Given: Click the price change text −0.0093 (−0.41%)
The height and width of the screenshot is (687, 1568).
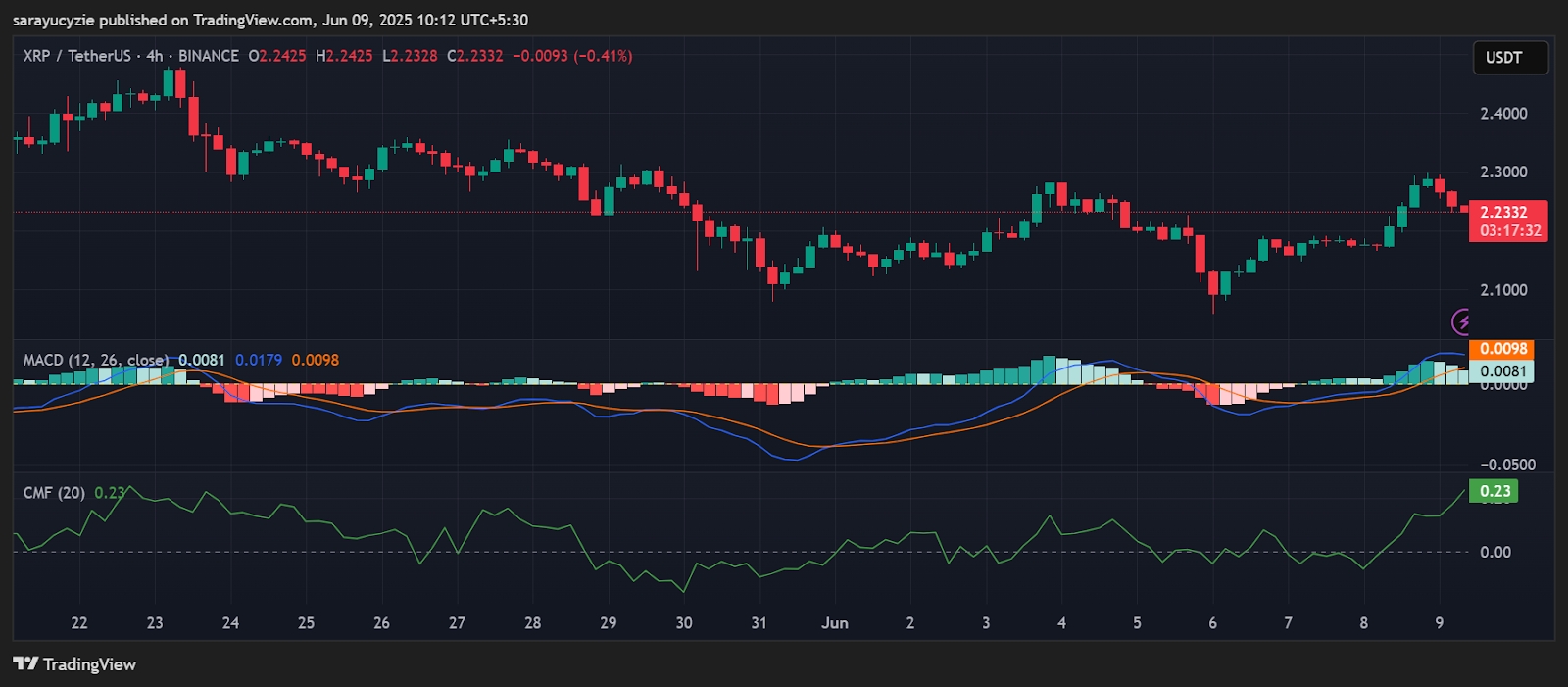Looking at the screenshot, I should [x=572, y=56].
